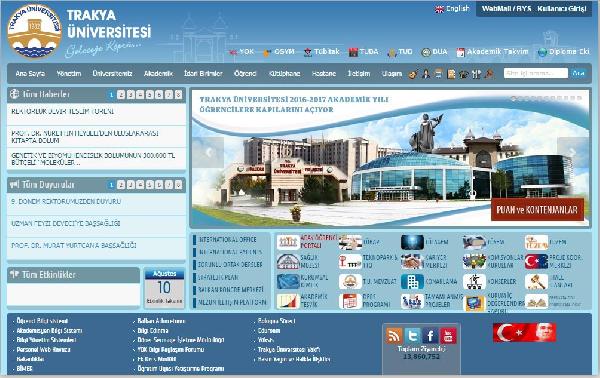Open the RSS feed icon

click(x=394, y=336)
